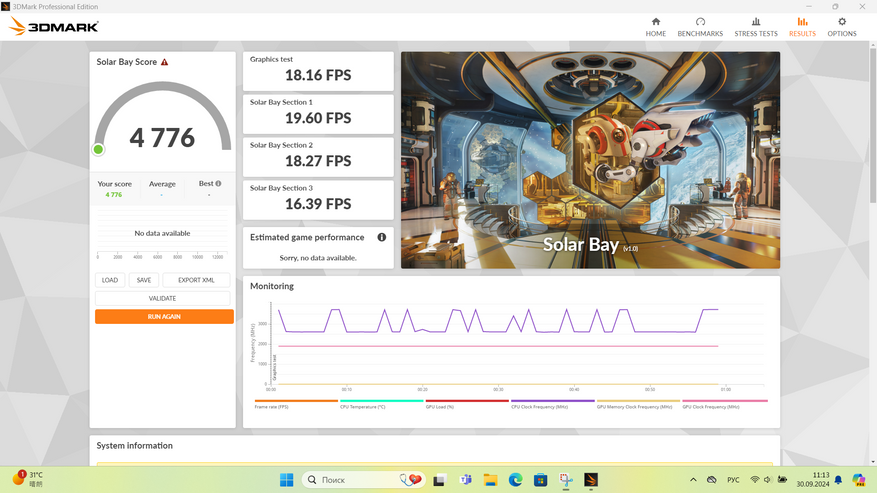Click the taskbar search box
Screen dimensions: 877x493
point(364,480)
